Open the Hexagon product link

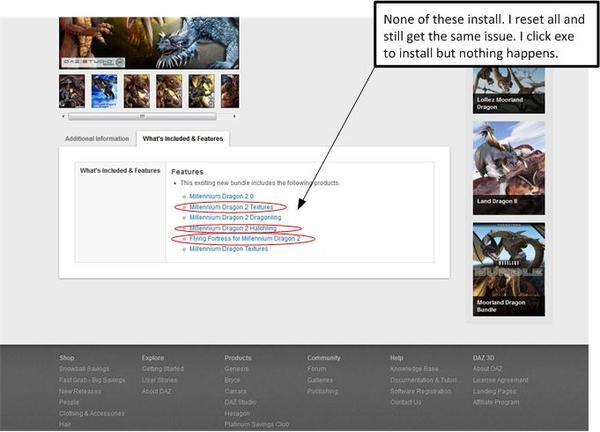pos(237,413)
